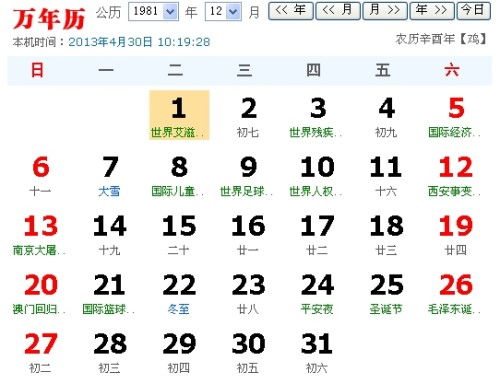Screen dimensions: 500x384
Task: Select December 17 廿二
Action: click(x=317, y=235)
